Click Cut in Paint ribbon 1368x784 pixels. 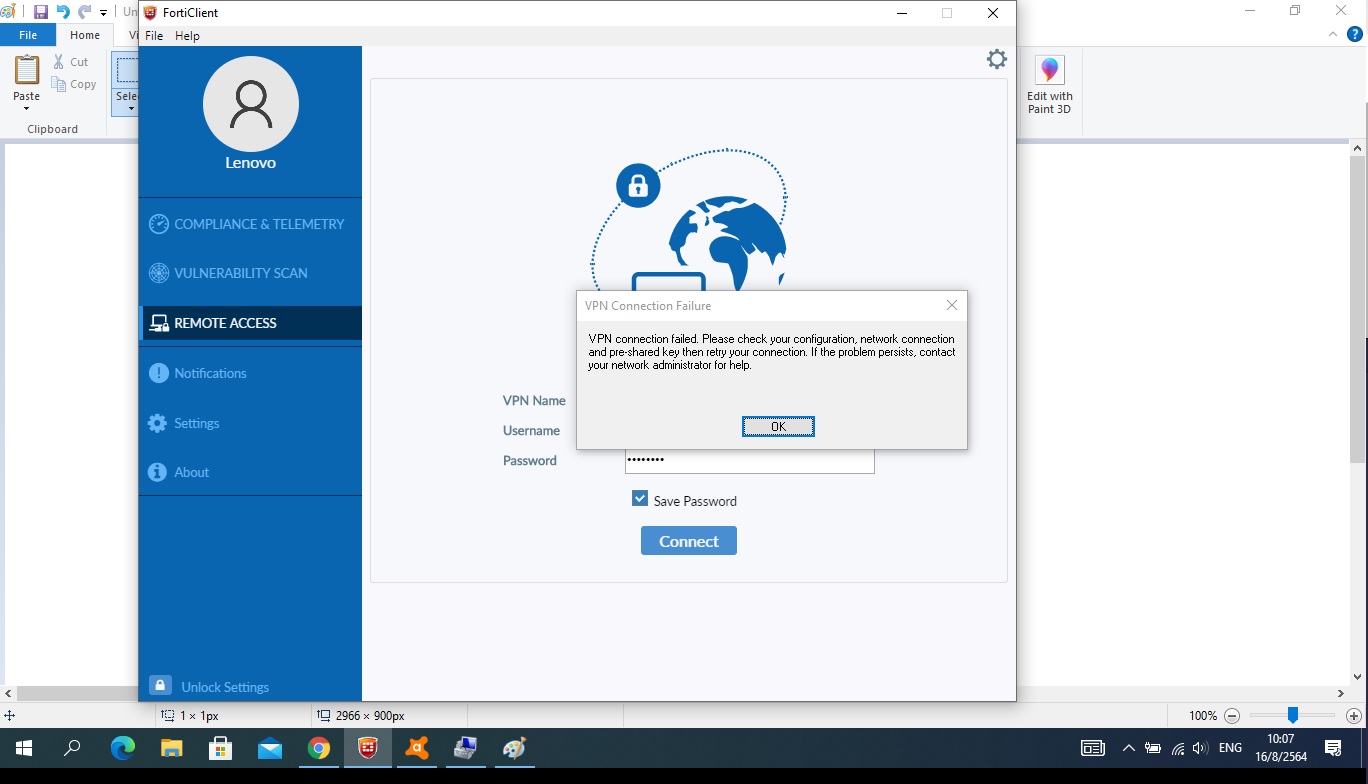click(x=71, y=62)
